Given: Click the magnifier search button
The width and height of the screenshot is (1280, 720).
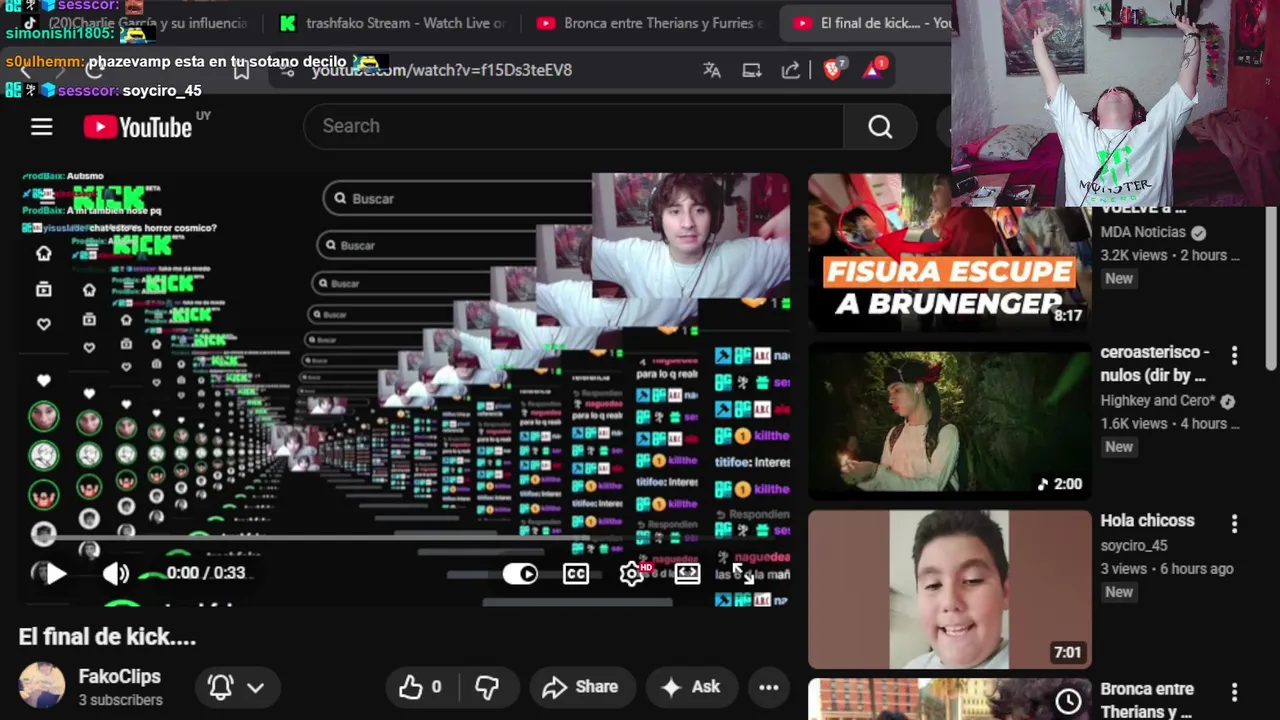Looking at the screenshot, I should point(880,126).
